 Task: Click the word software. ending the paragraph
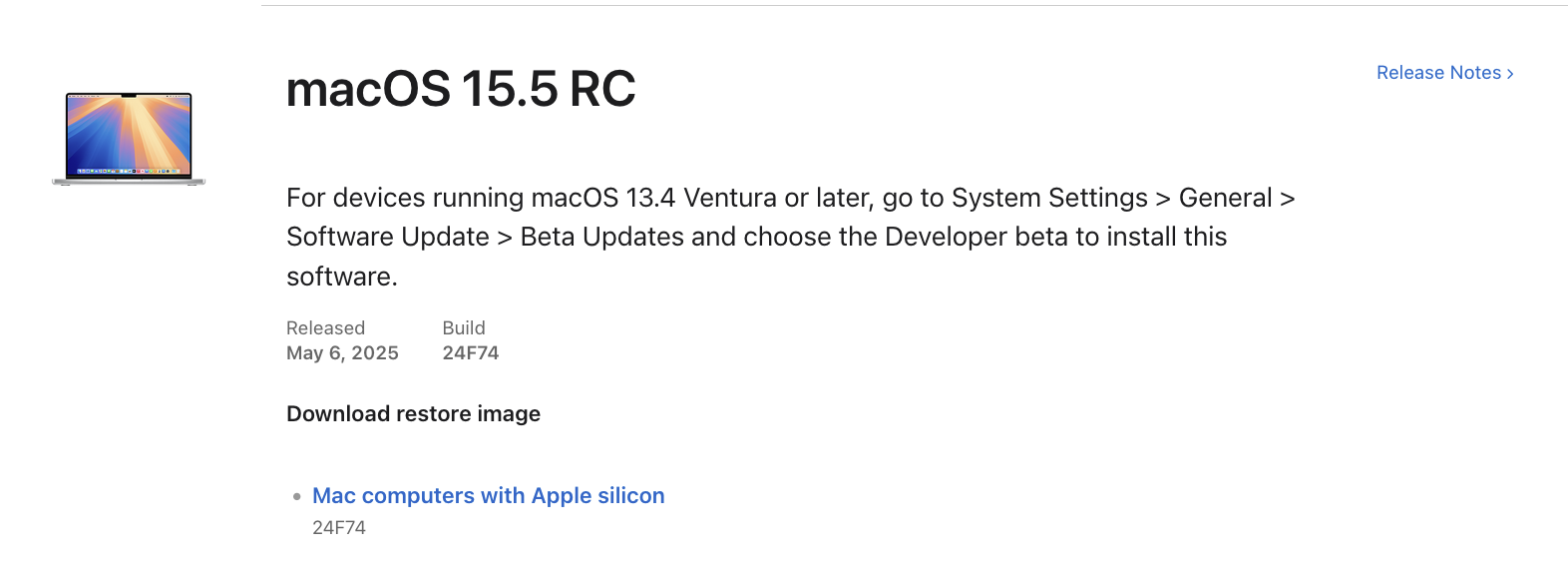(341, 277)
